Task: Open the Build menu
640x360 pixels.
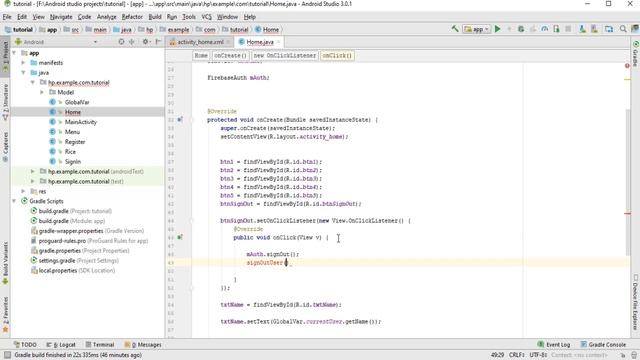Action: 155,17
